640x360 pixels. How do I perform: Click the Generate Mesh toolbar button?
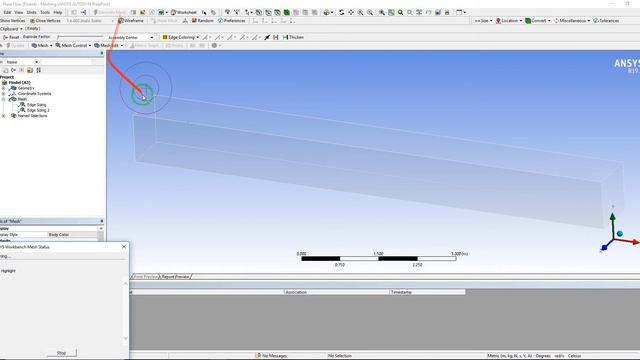point(109,12)
